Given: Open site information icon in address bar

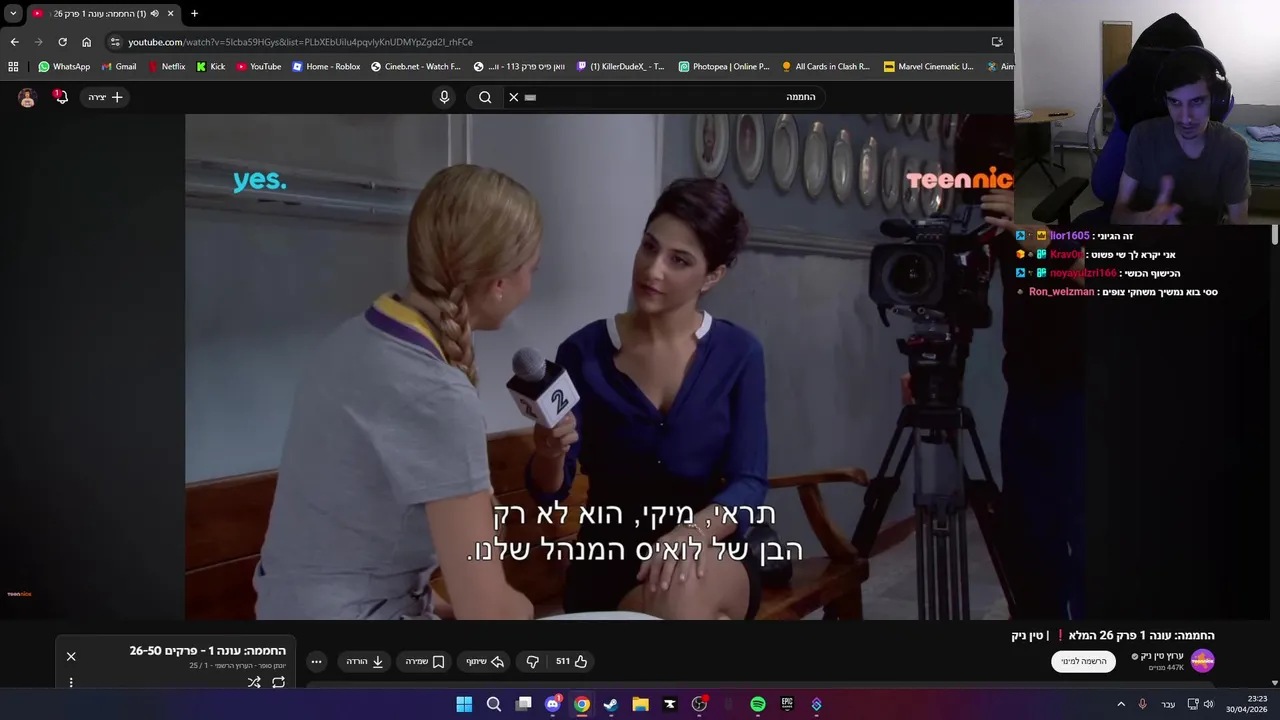Looking at the screenshot, I should pos(115,42).
